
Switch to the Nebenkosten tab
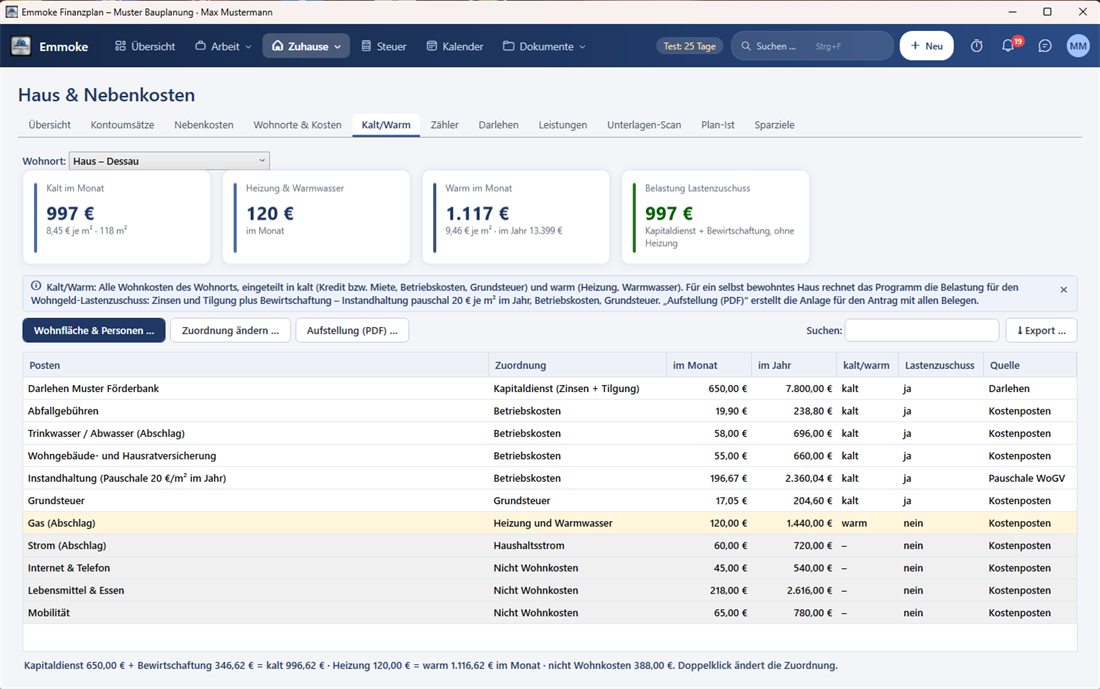point(203,125)
